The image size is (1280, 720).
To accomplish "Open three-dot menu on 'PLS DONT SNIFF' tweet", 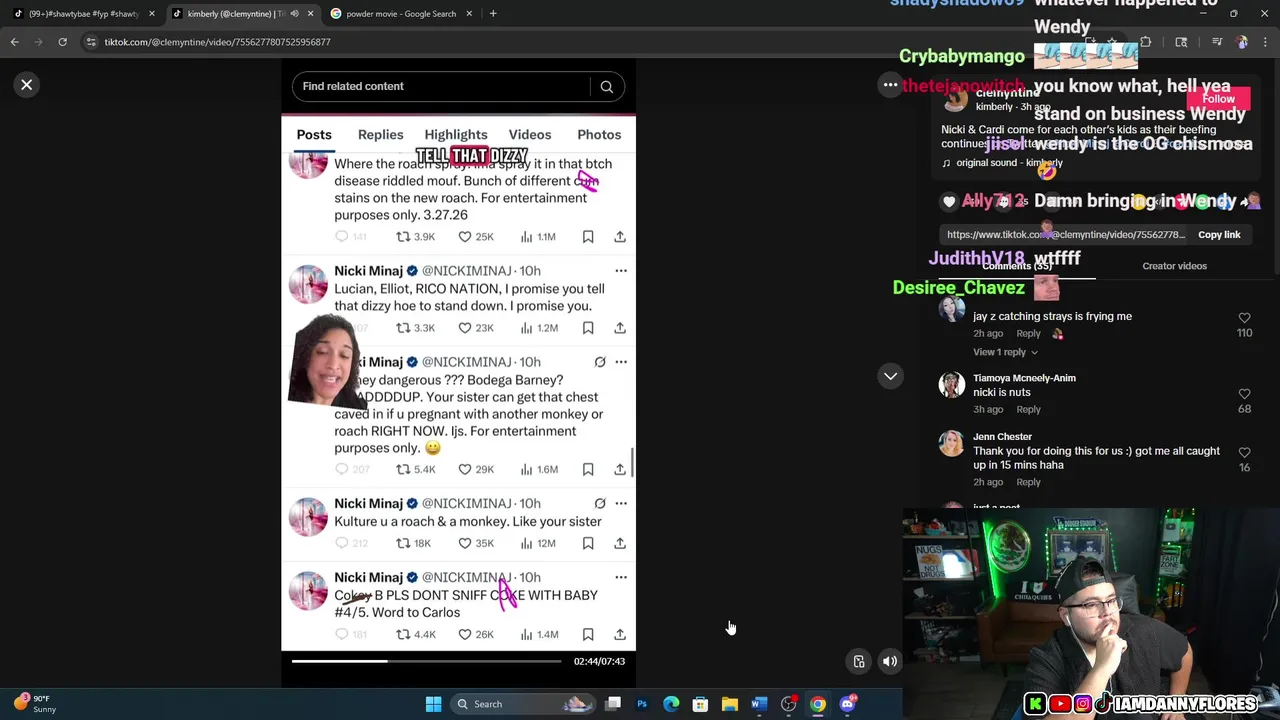I will [621, 577].
